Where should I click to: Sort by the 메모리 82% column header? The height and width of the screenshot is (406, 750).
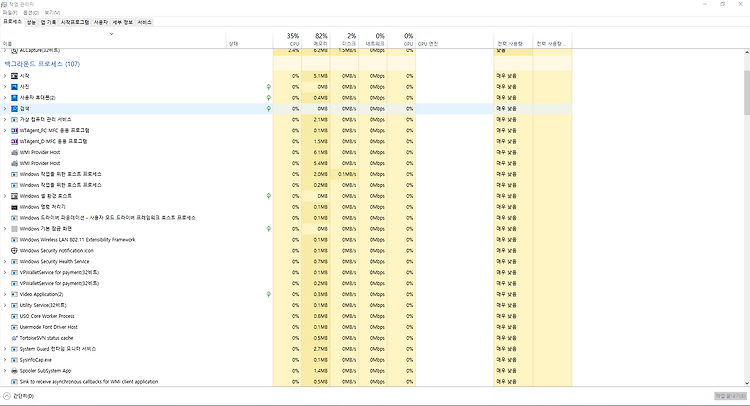pyautogui.click(x=316, y=40)
